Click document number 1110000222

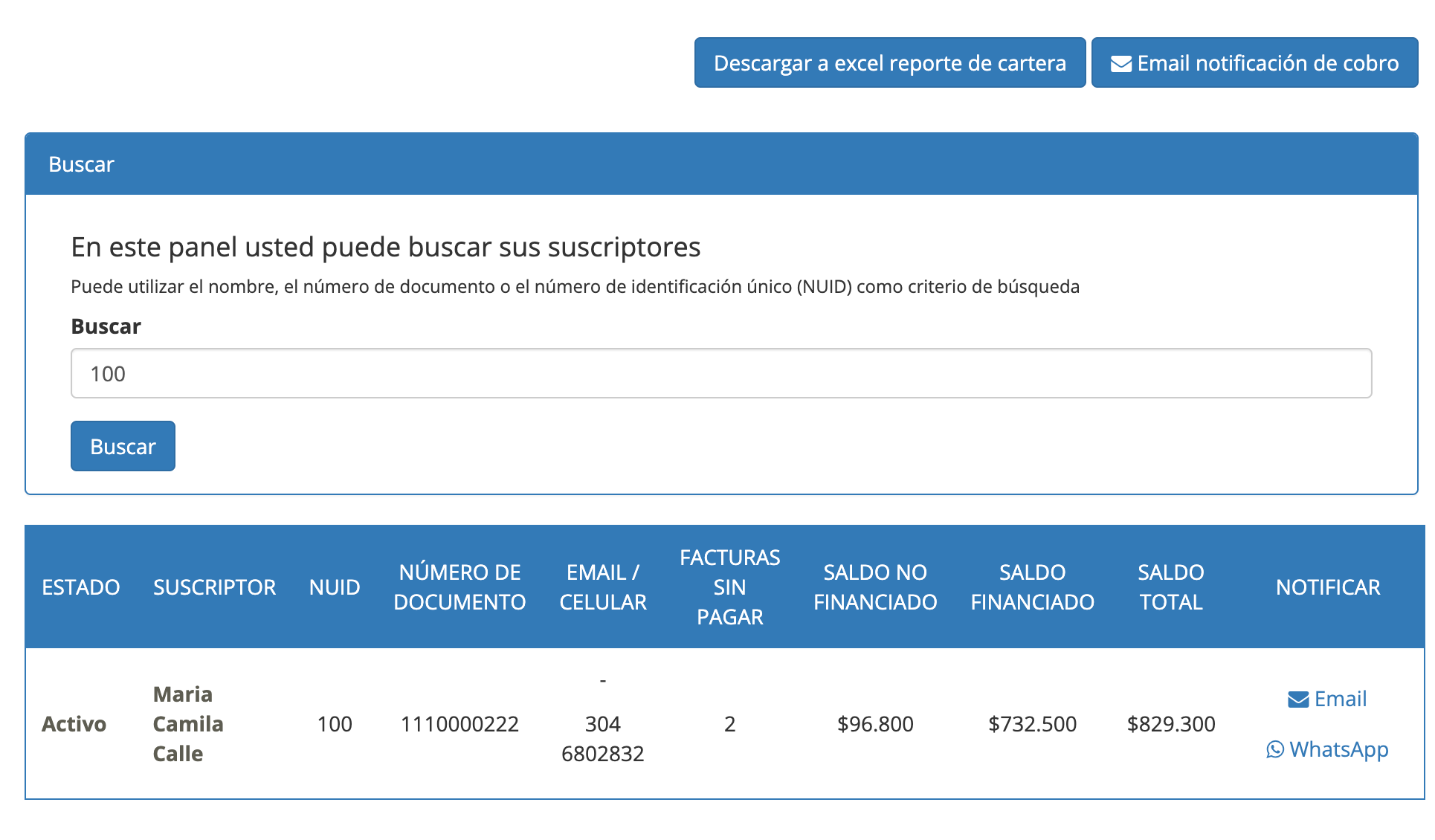[459, 724]
